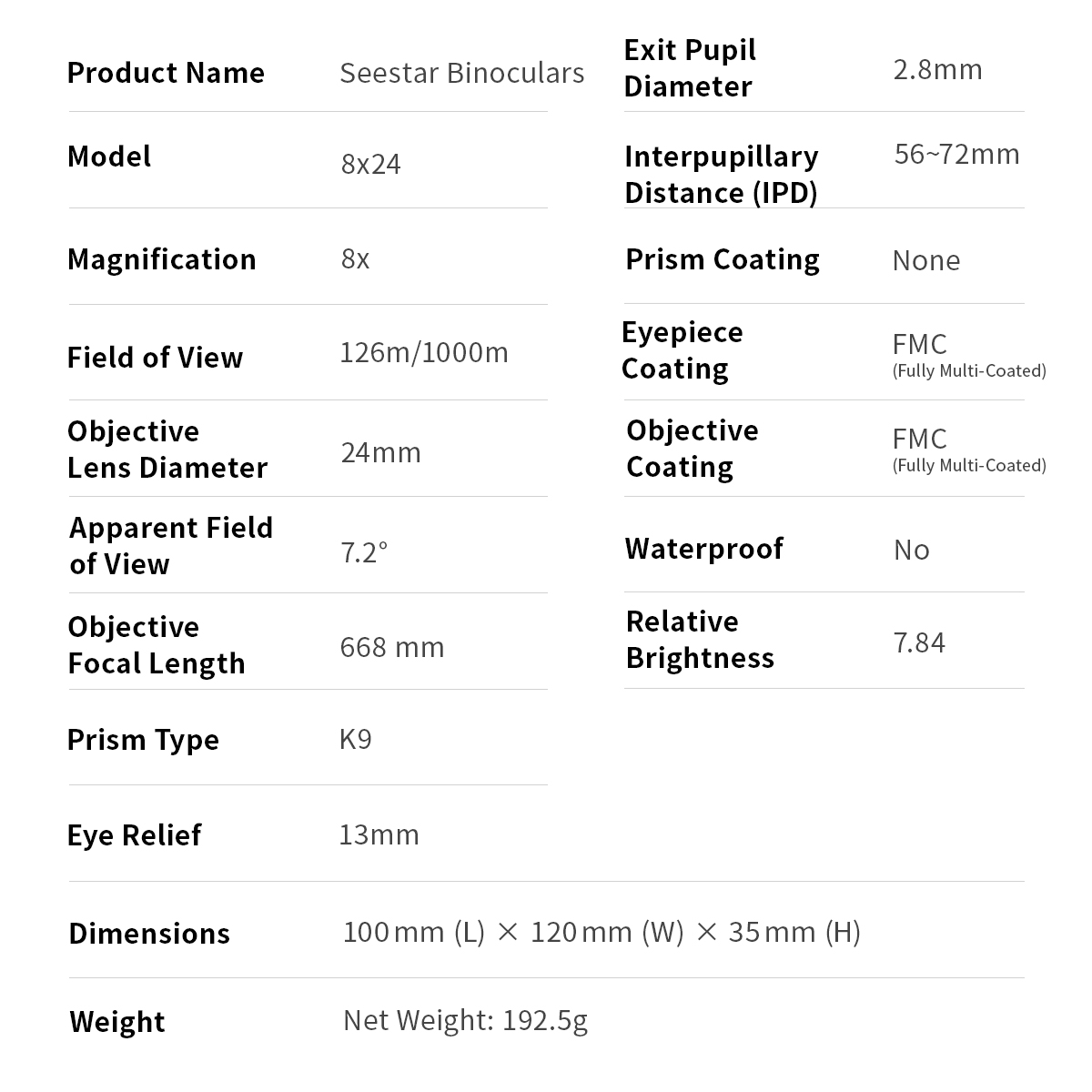Click the Prism Type label

point(143,740)
